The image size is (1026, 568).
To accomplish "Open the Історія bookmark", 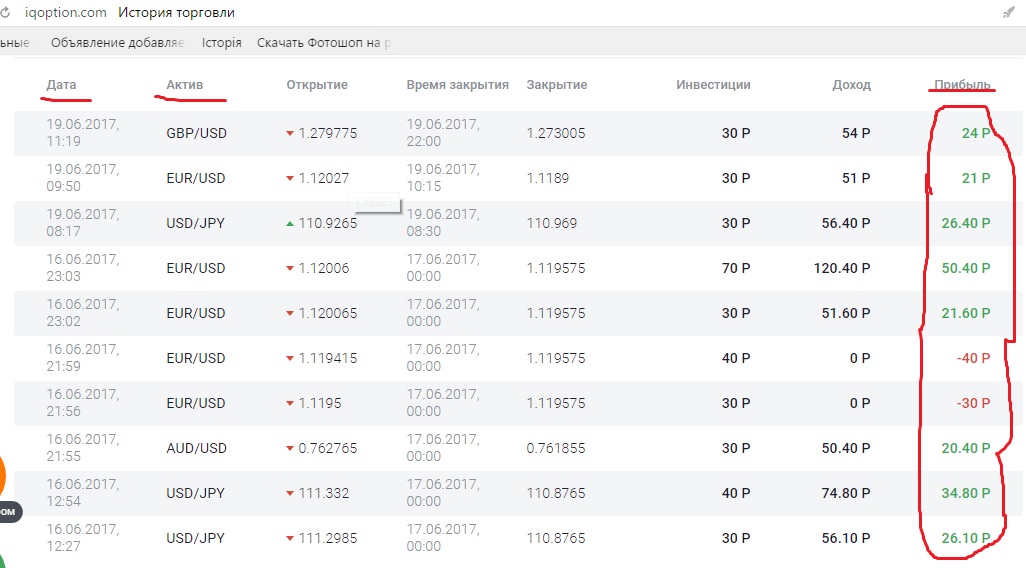I will coord(221,43).
